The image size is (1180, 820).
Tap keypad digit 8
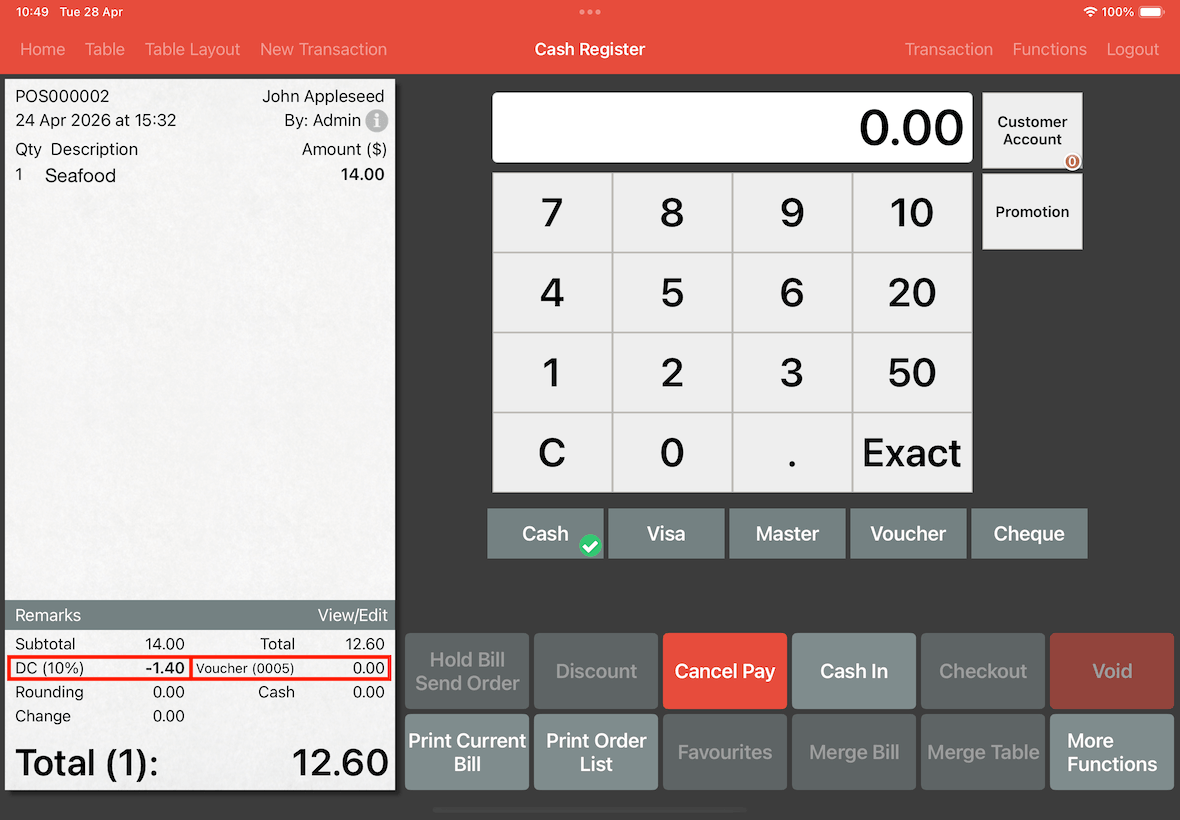point(672,213)
